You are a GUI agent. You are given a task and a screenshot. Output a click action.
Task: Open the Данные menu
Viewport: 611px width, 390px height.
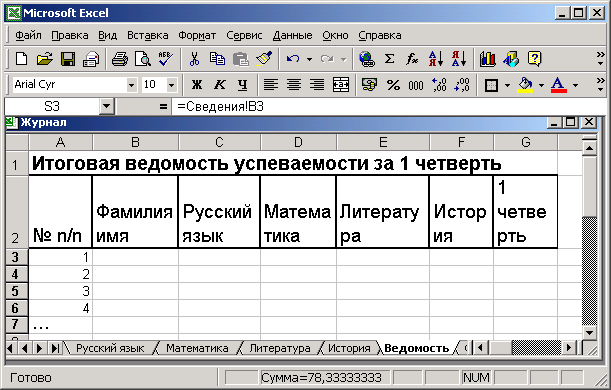point(292,35)
